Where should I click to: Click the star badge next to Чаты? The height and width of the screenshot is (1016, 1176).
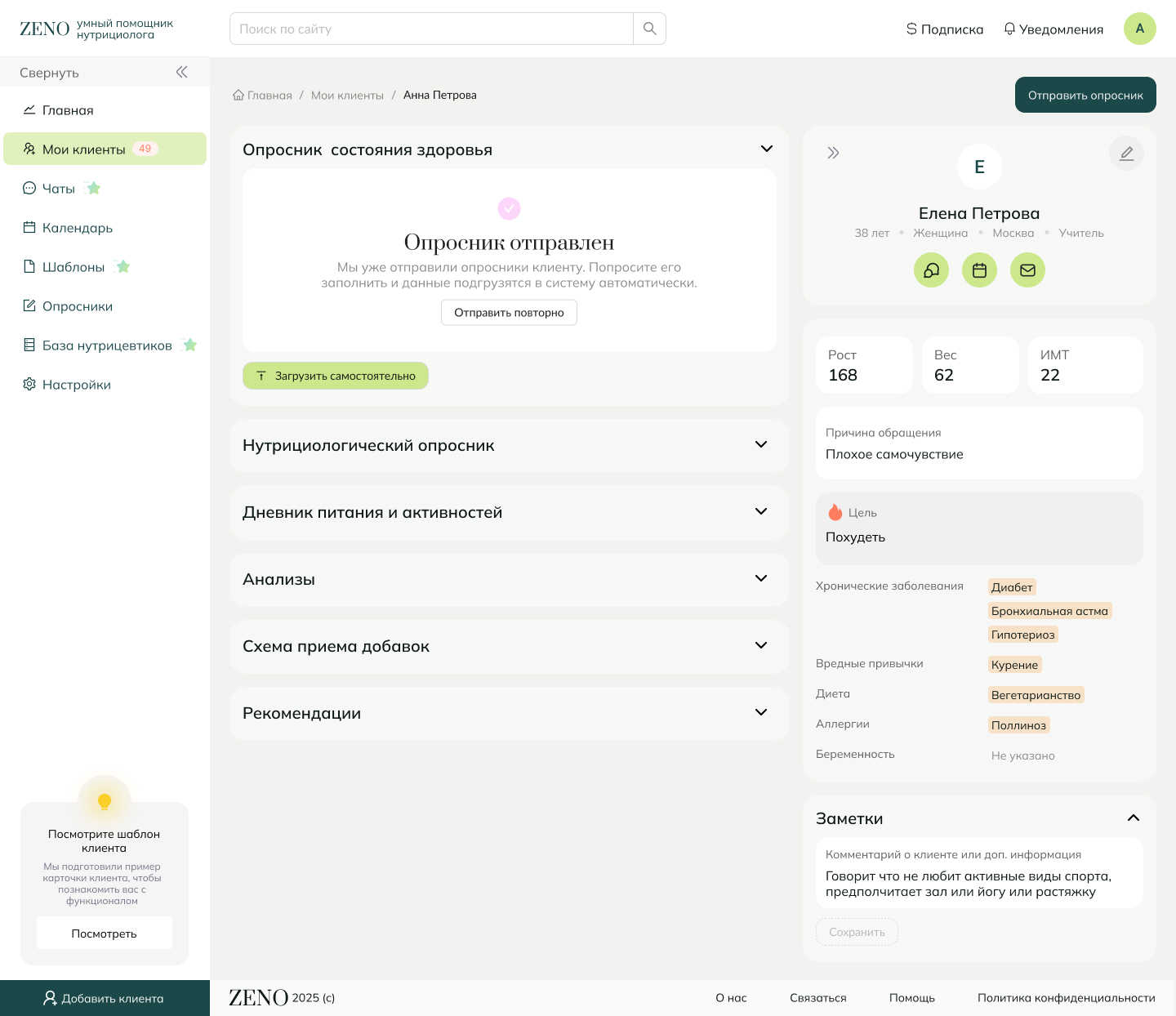tap(93, 189)
